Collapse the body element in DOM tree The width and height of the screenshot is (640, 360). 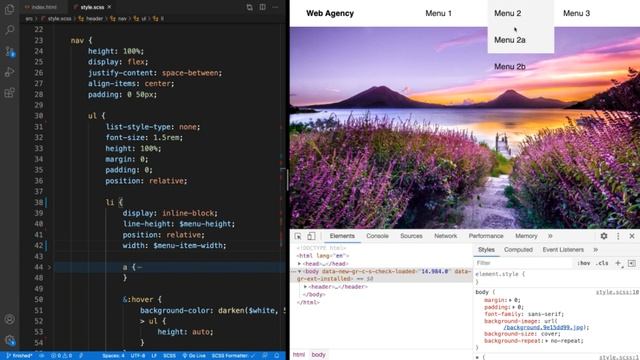coord(300,271)
